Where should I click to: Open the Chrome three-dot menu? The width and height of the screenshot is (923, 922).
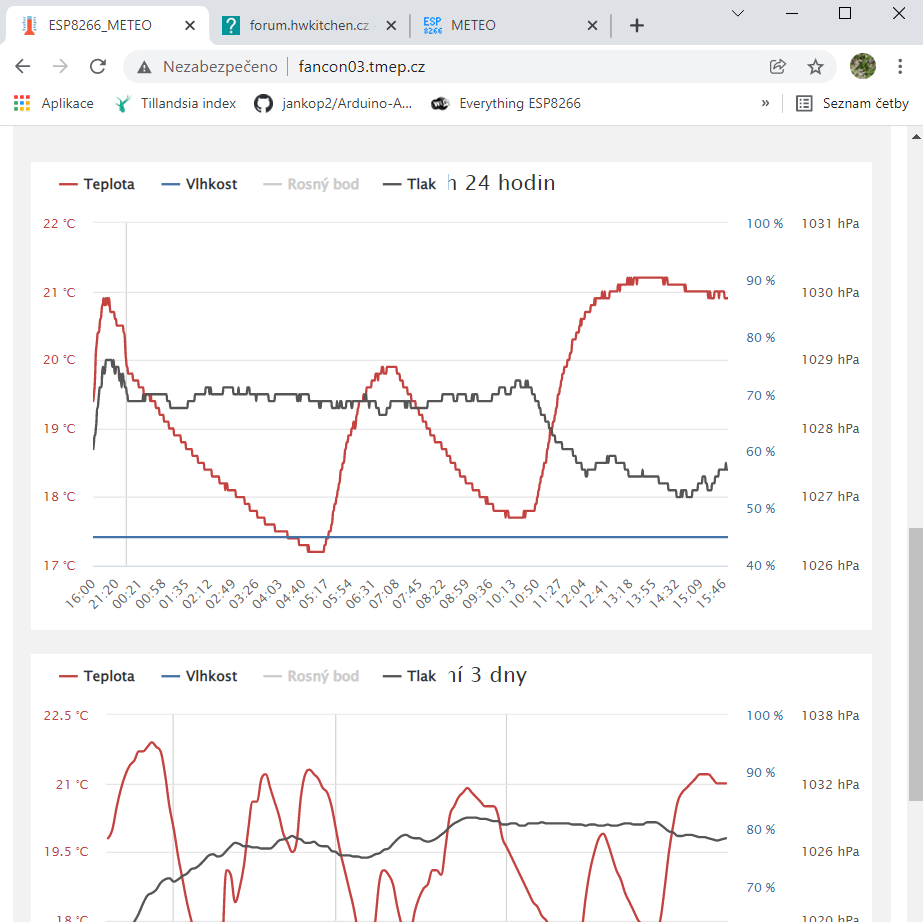900,67
